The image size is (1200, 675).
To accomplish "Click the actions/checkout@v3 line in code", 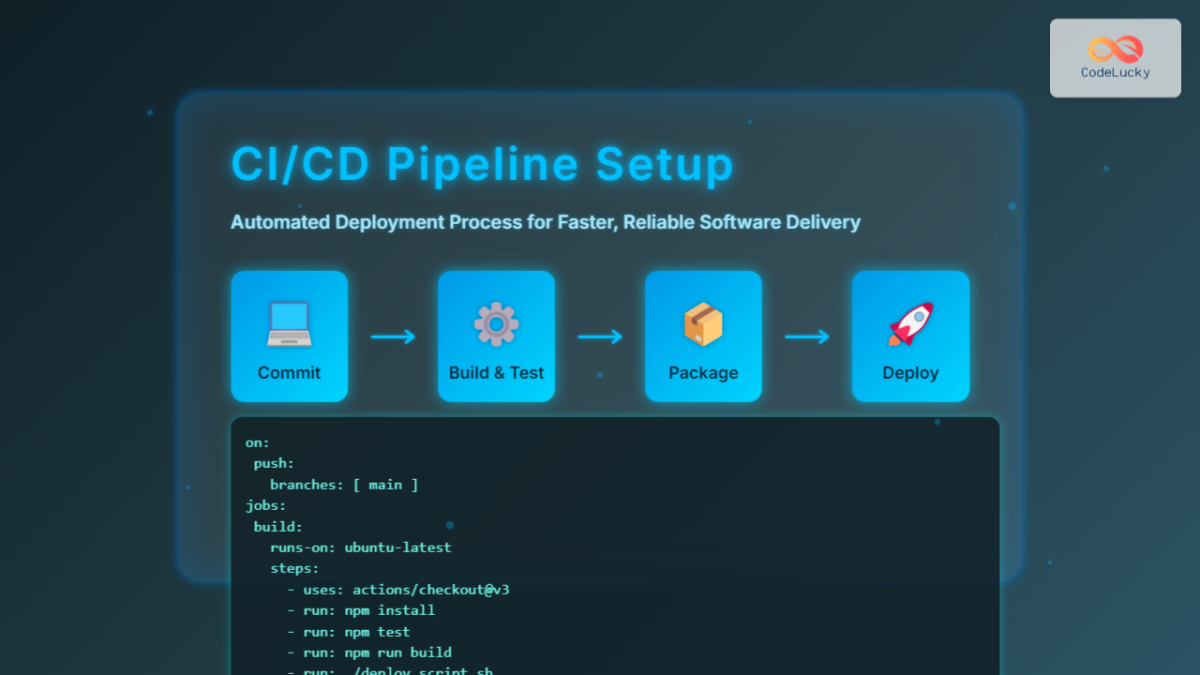I will point(403,589).
